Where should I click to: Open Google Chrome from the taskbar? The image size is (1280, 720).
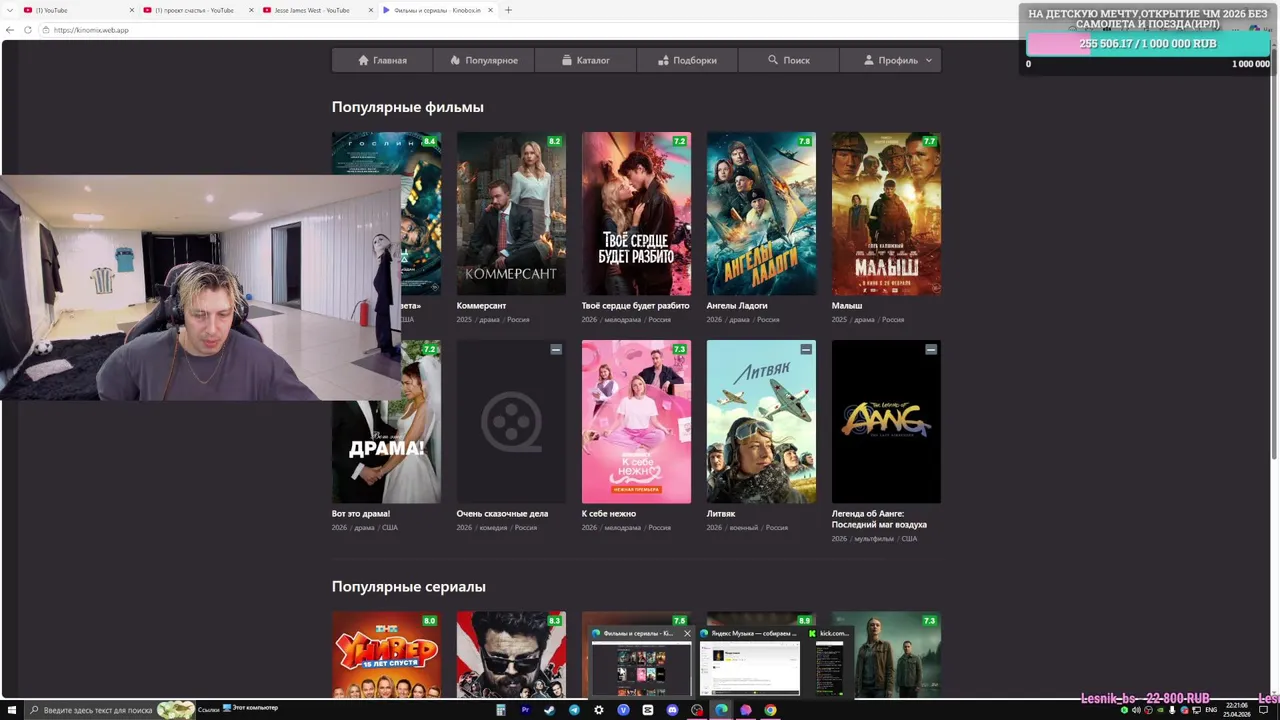tap(770, 710)
